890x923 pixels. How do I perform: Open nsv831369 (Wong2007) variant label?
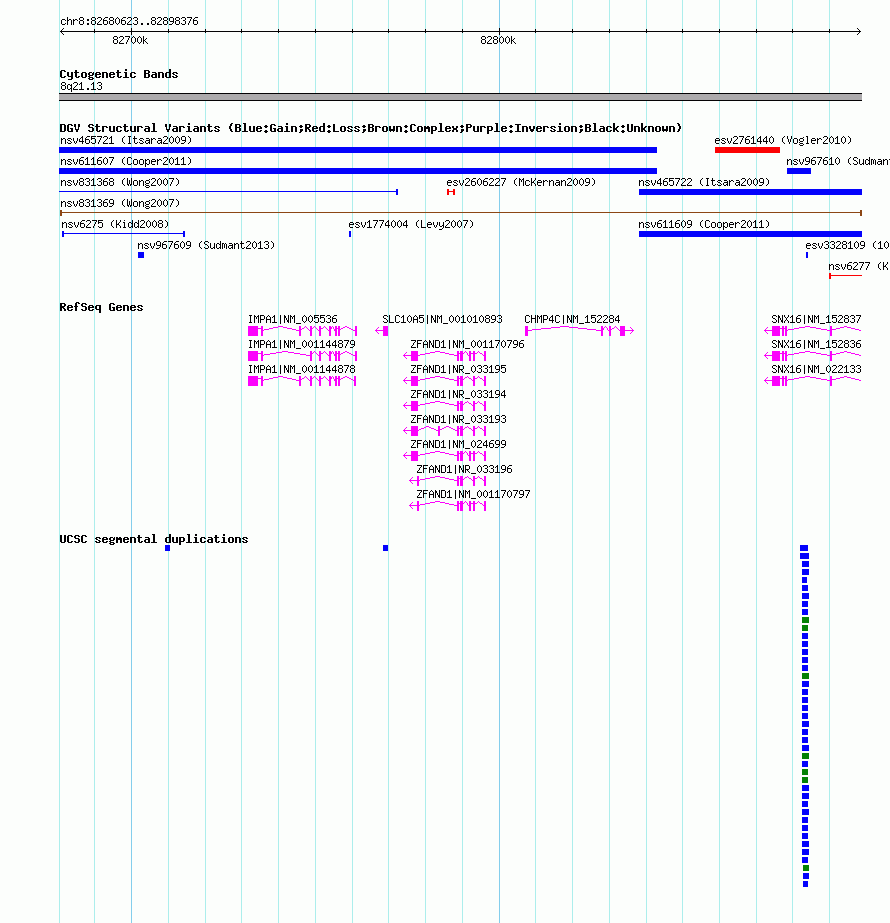pos(120,203)
